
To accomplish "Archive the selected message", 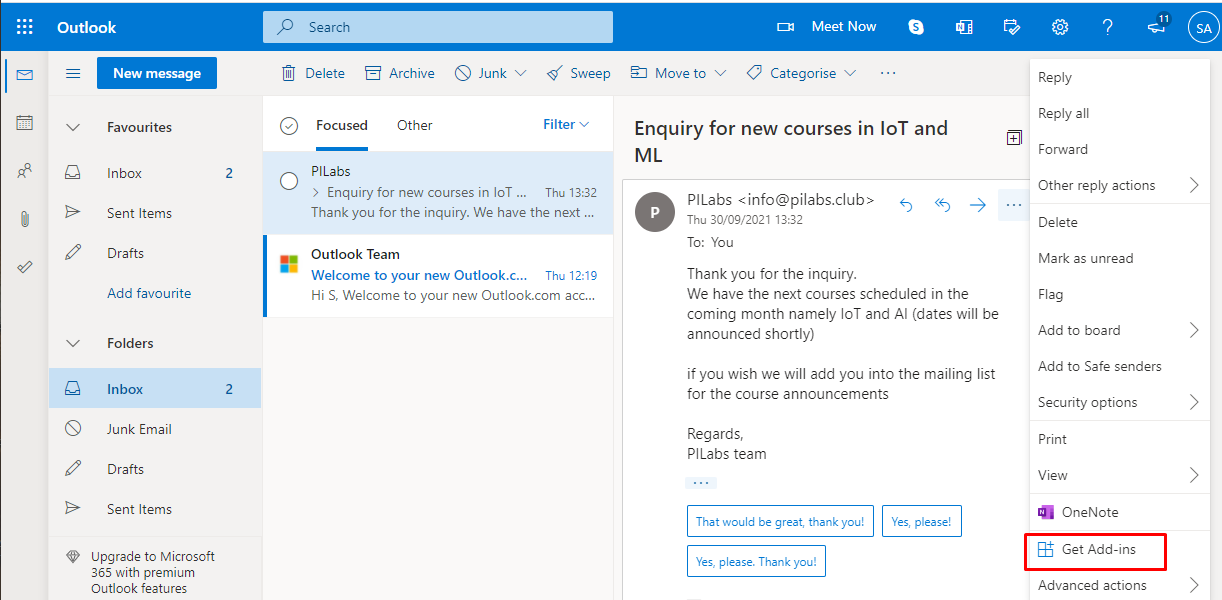I will tap(400, 73).
